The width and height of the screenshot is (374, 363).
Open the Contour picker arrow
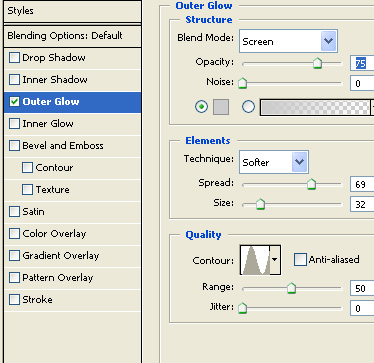[x=275, y=260]
